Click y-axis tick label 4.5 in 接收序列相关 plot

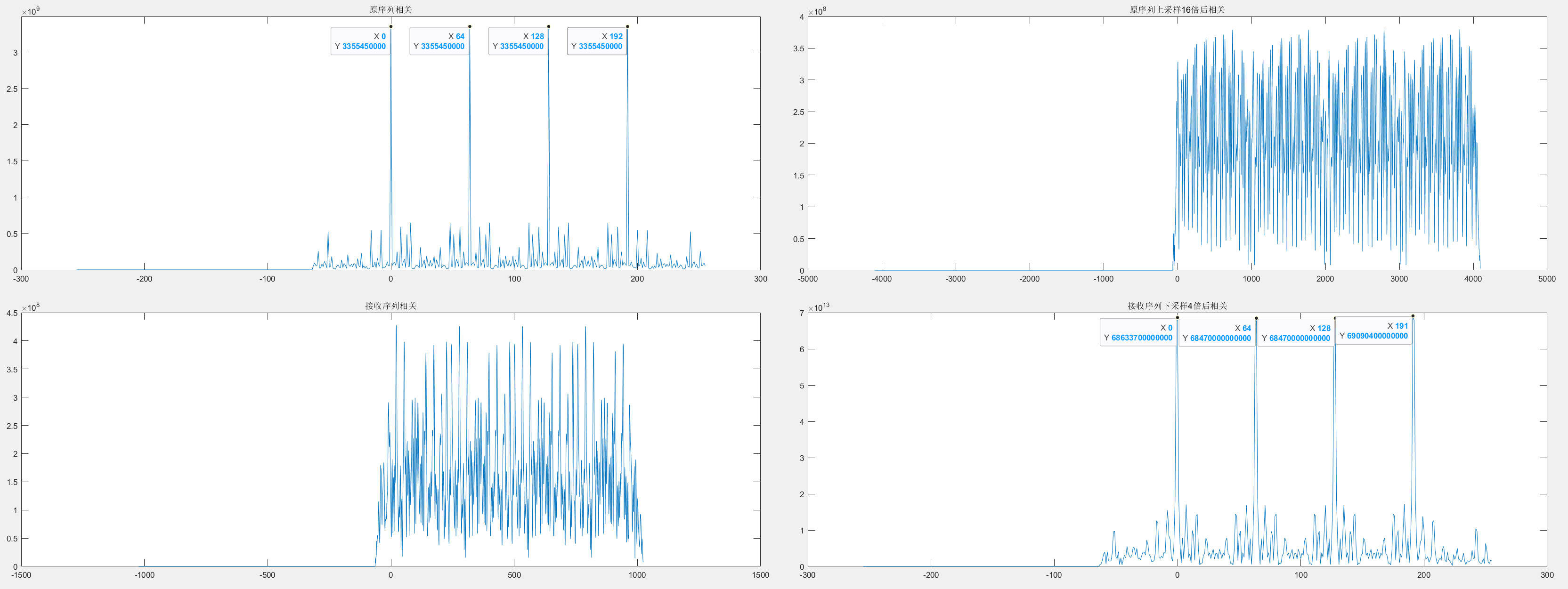click(x=12, y=314)
